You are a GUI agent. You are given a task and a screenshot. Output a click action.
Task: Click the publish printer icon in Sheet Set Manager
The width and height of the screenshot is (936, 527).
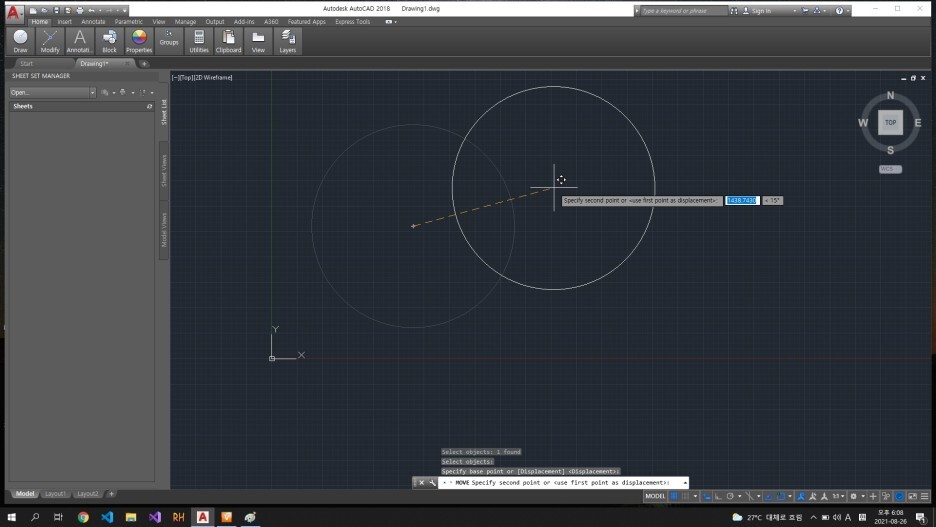pyautogui.click(x=122, y=93)
